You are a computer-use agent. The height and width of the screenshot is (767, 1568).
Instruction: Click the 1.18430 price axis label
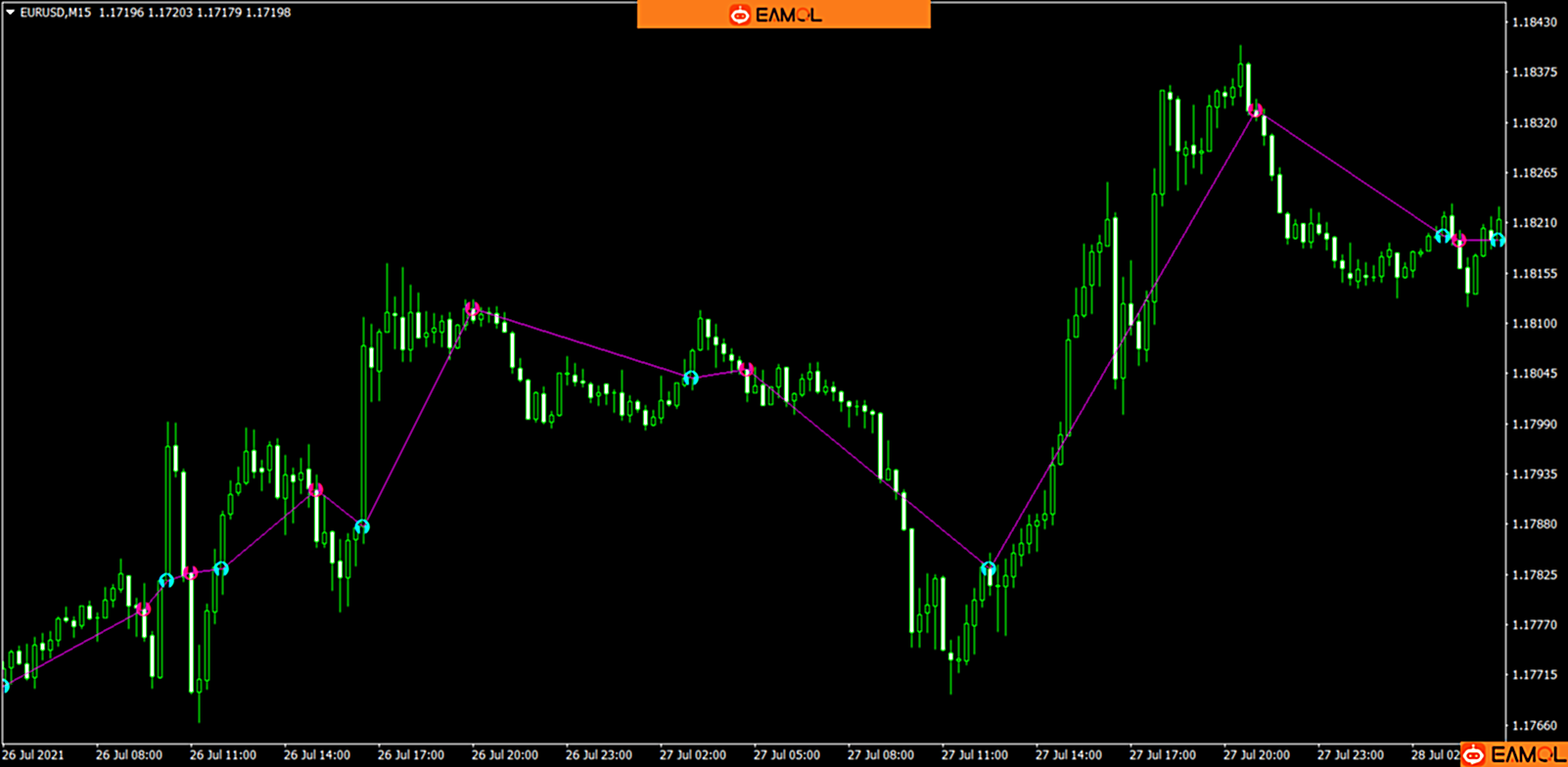click(1534, 23)
